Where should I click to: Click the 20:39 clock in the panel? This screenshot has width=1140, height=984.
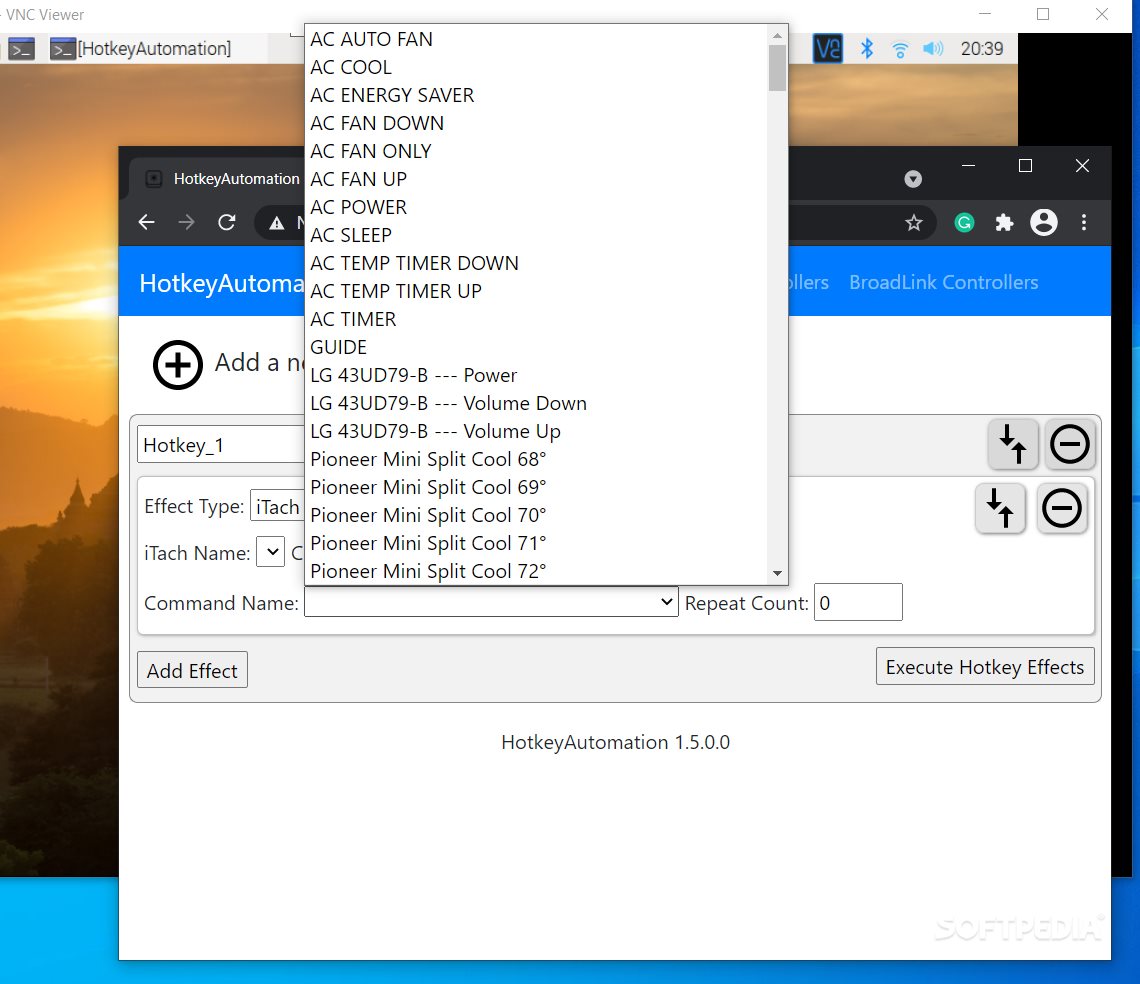982,49
